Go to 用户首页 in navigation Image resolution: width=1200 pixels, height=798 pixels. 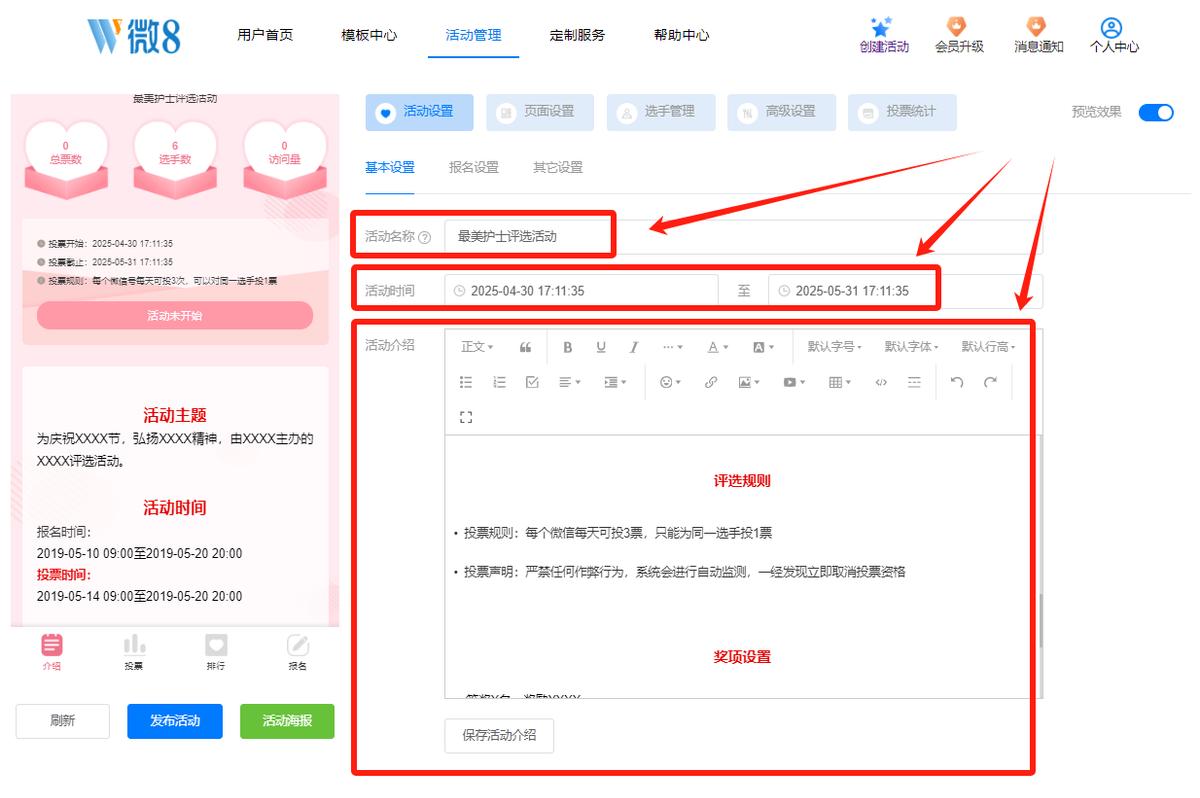[265, 35]
